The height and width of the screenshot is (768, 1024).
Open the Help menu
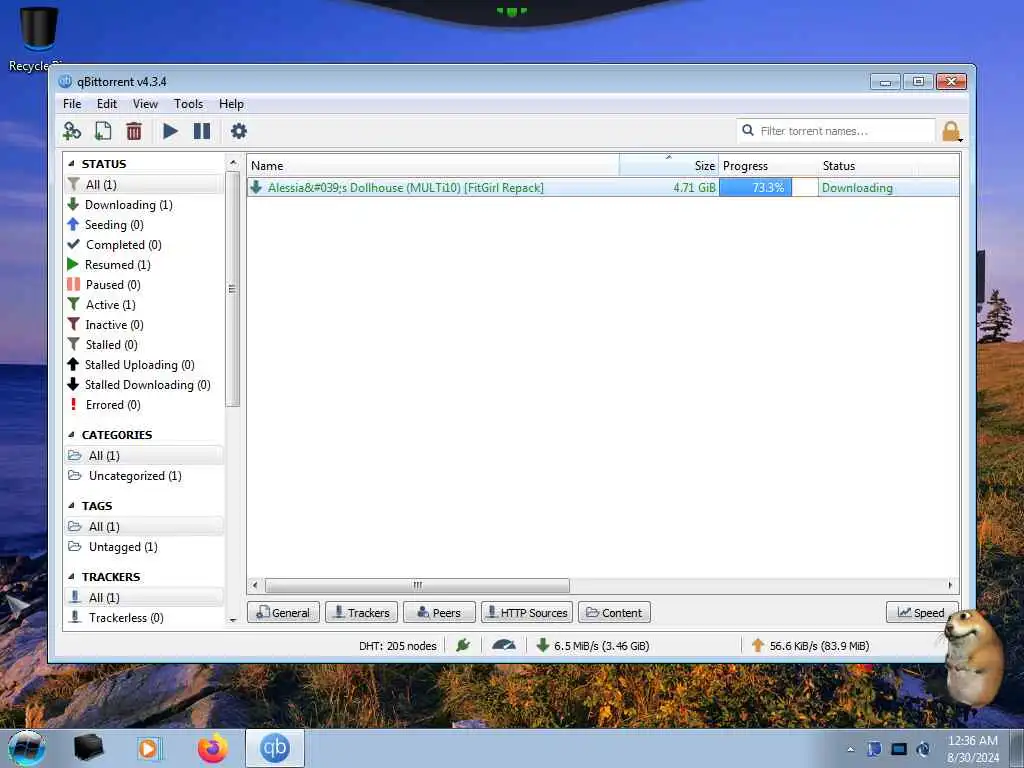[x=231, y=104]
